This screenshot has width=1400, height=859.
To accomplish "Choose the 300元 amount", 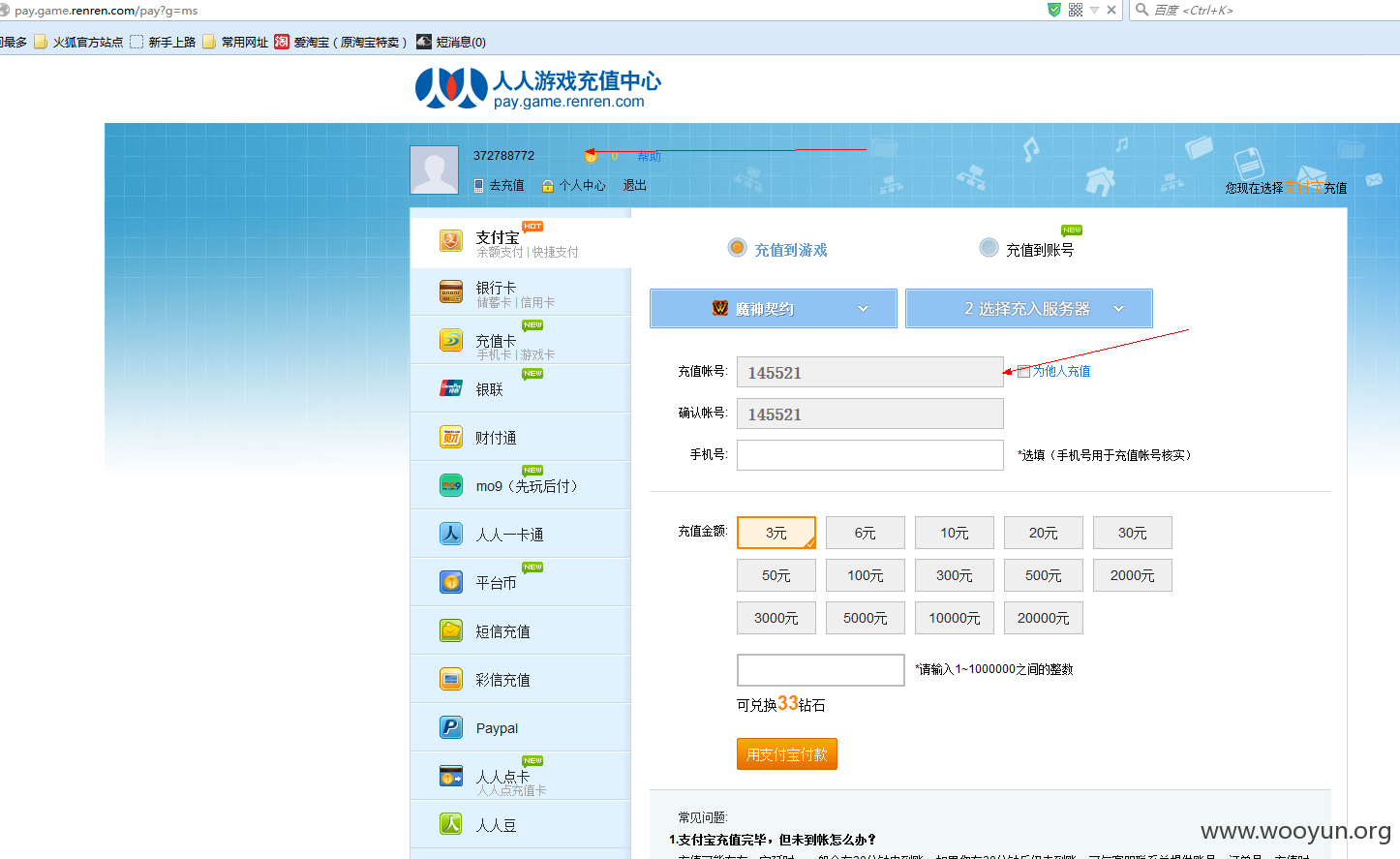I will coord(955,575).
